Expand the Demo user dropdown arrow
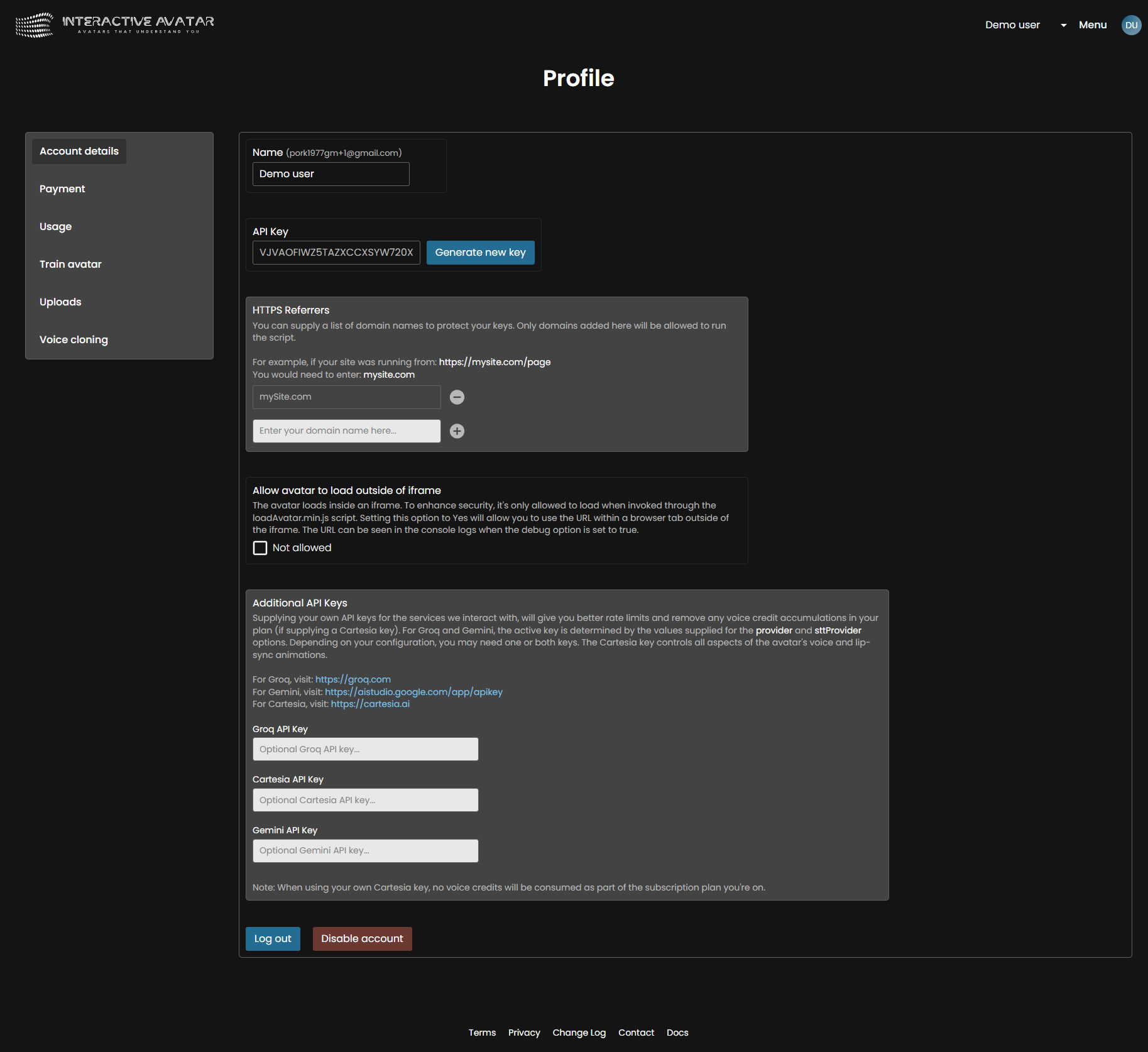This screenshot has width=1148, height=1052. 1063,25
